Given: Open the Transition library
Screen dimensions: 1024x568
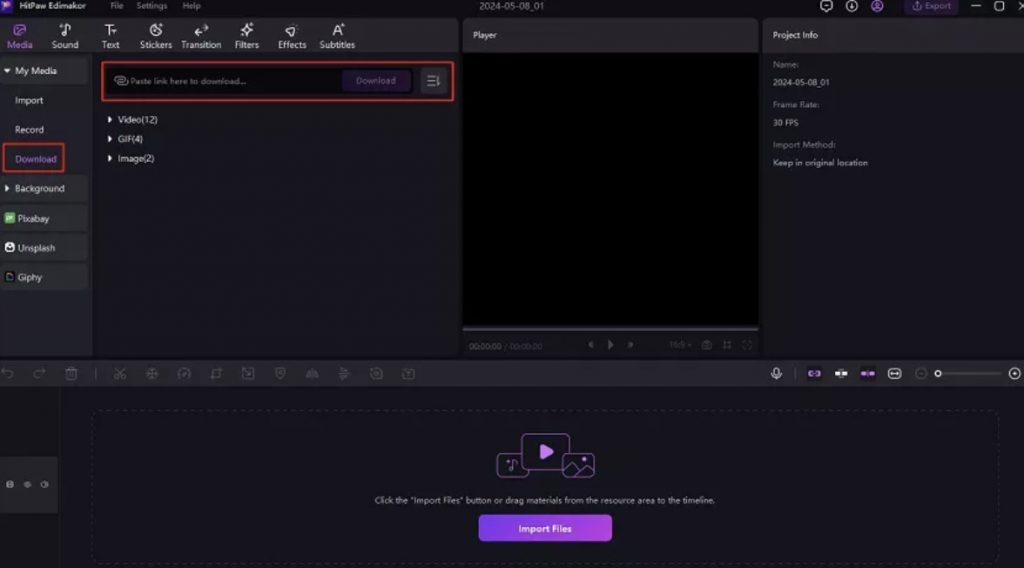Looking at the screenshot, I should coord(201,36).
